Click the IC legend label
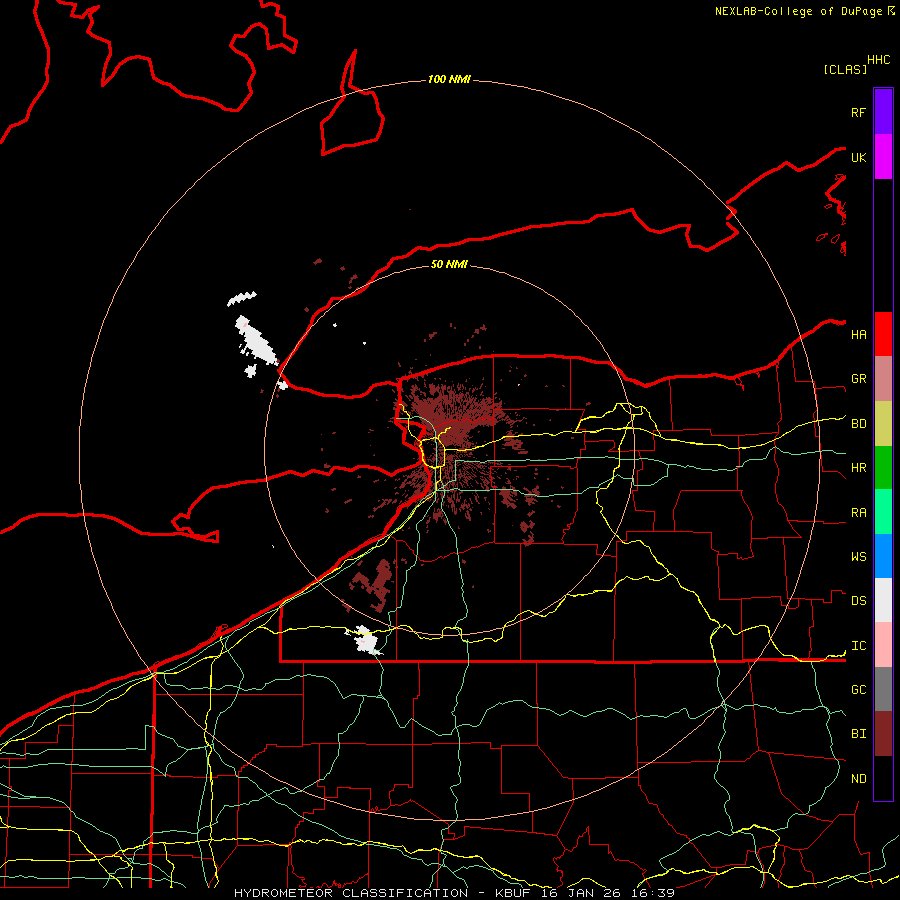Image resolution: width=900 pixels, height=900 pixels. 858,646
